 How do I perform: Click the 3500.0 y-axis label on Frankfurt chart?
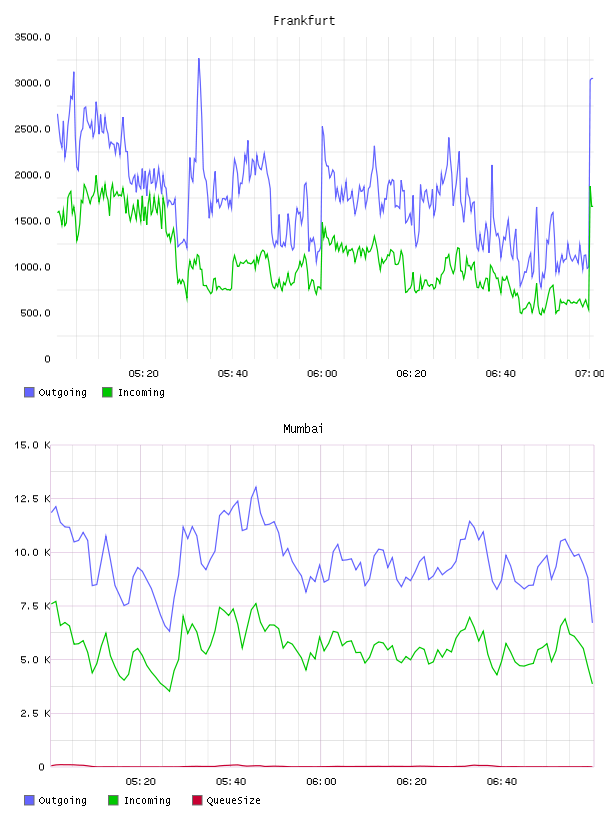(32, 37)
